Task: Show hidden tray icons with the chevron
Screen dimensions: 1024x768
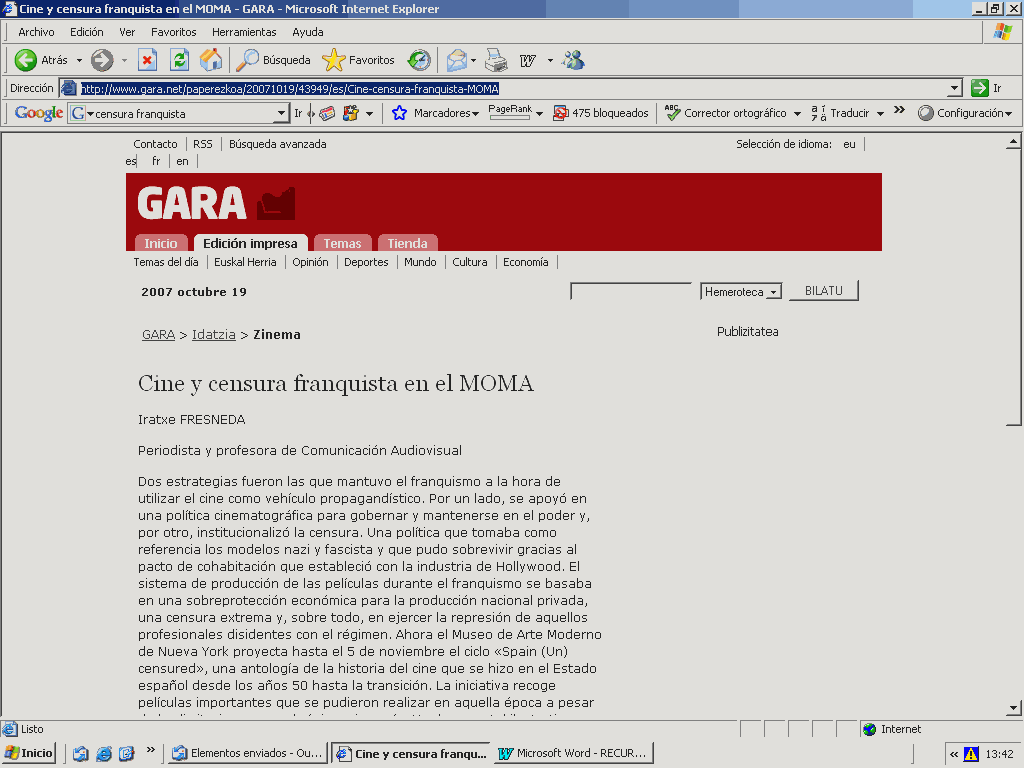Action: [954, 754]
